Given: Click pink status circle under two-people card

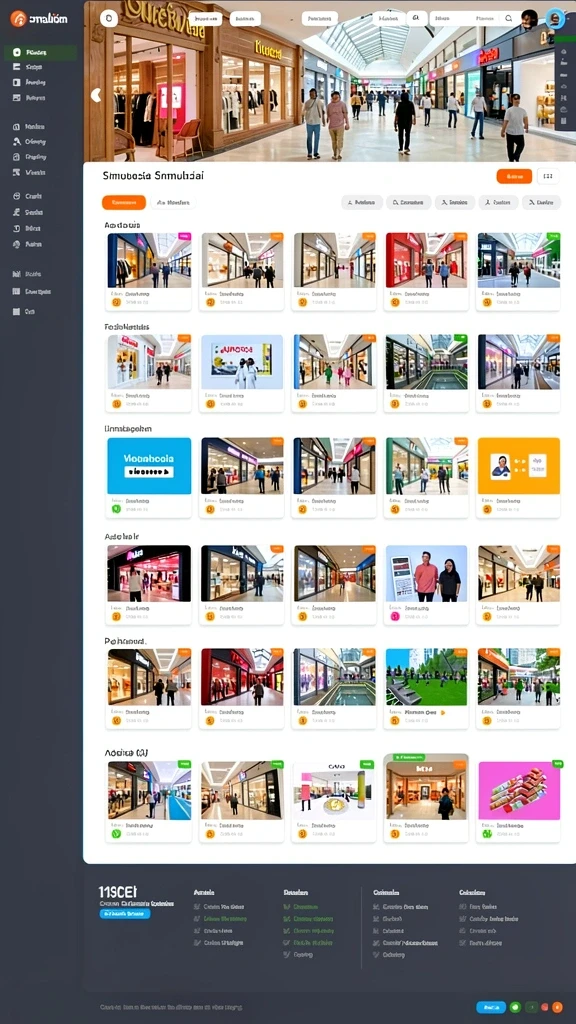Looking at the screenshot, I should [394, 616].
